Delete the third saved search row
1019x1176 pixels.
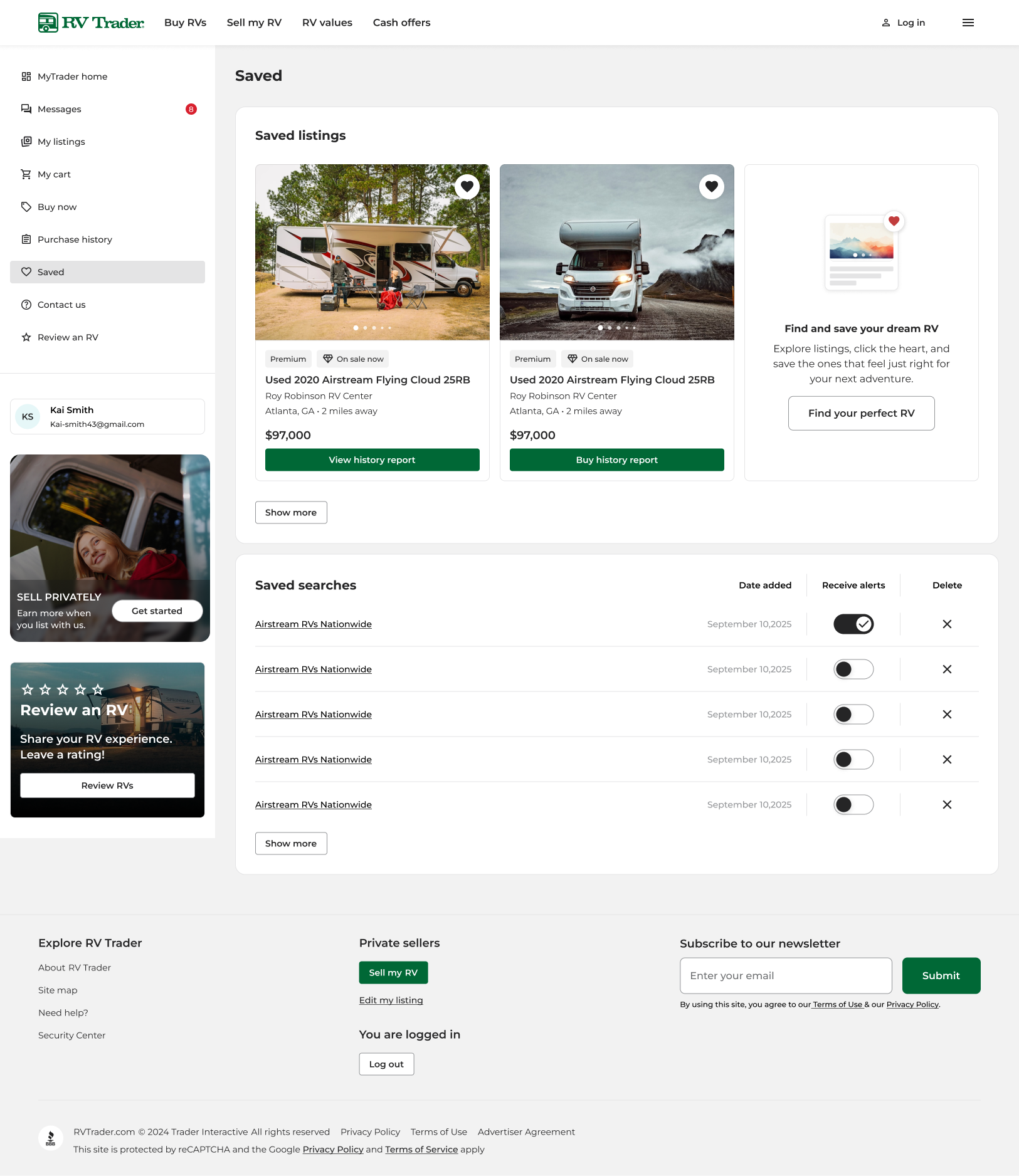click(947, 715)
